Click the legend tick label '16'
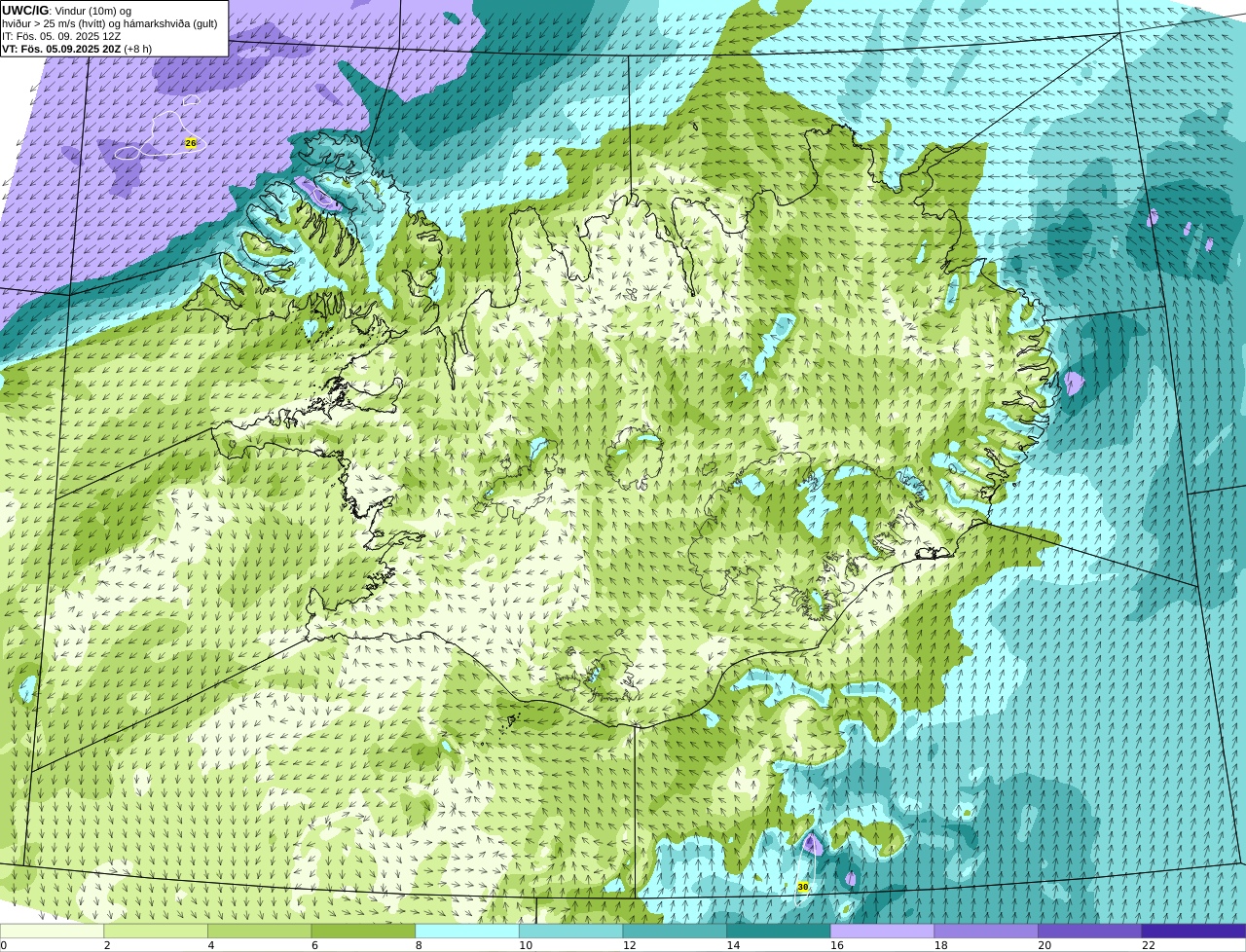 pos(837,945)
